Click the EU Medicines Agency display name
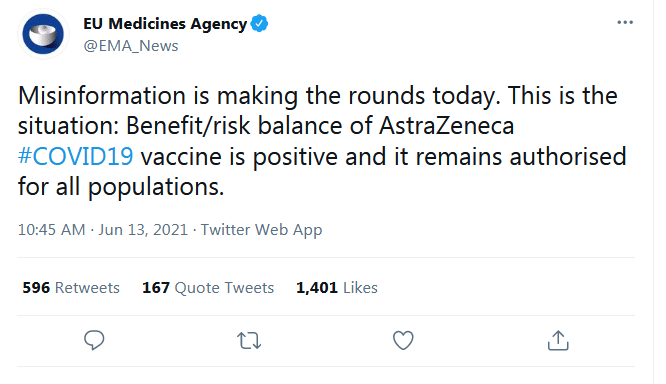 pyautogui.click(x=165, y=24)
